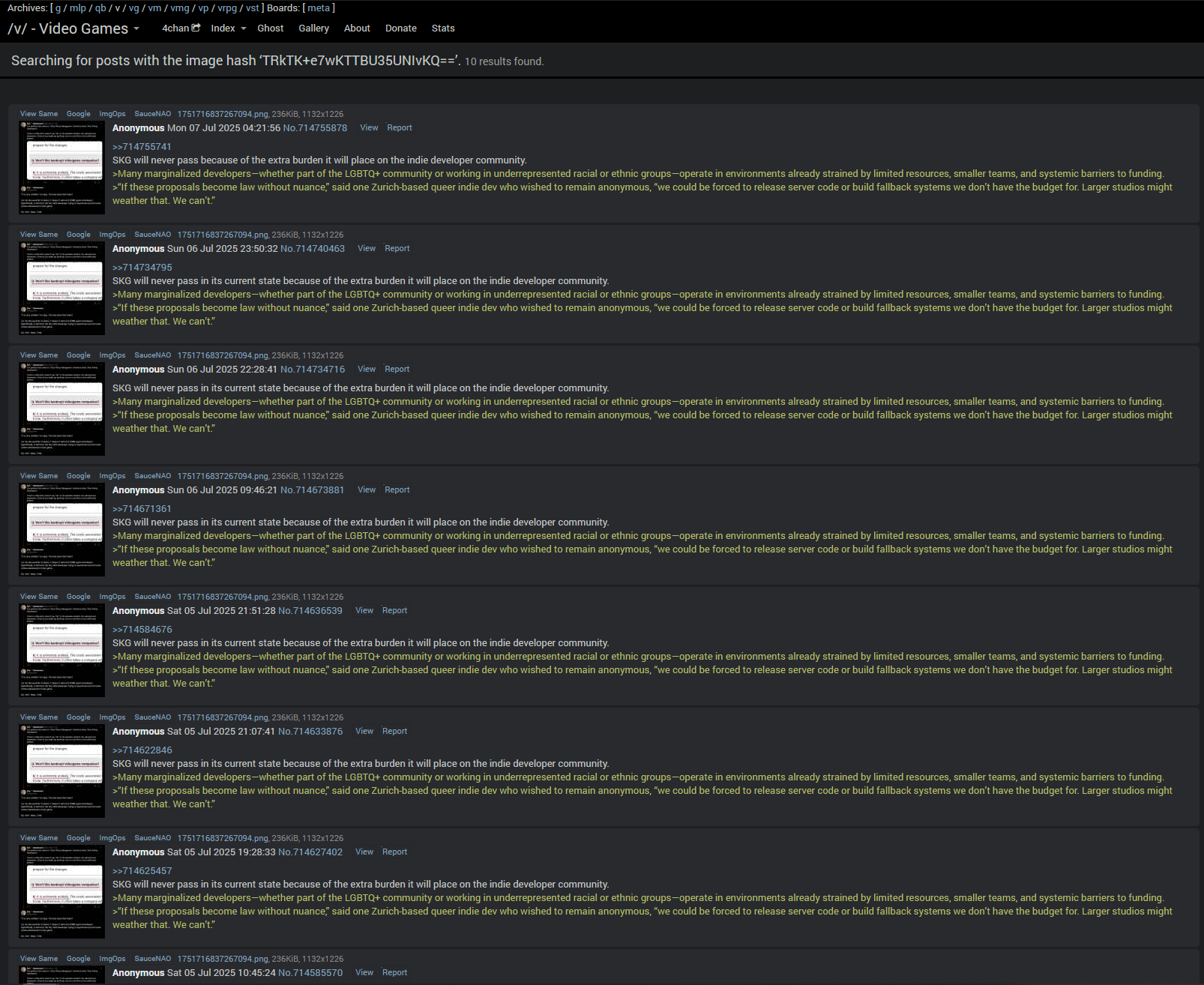Go to the /vp/ archive link

[x=203, y=8]
